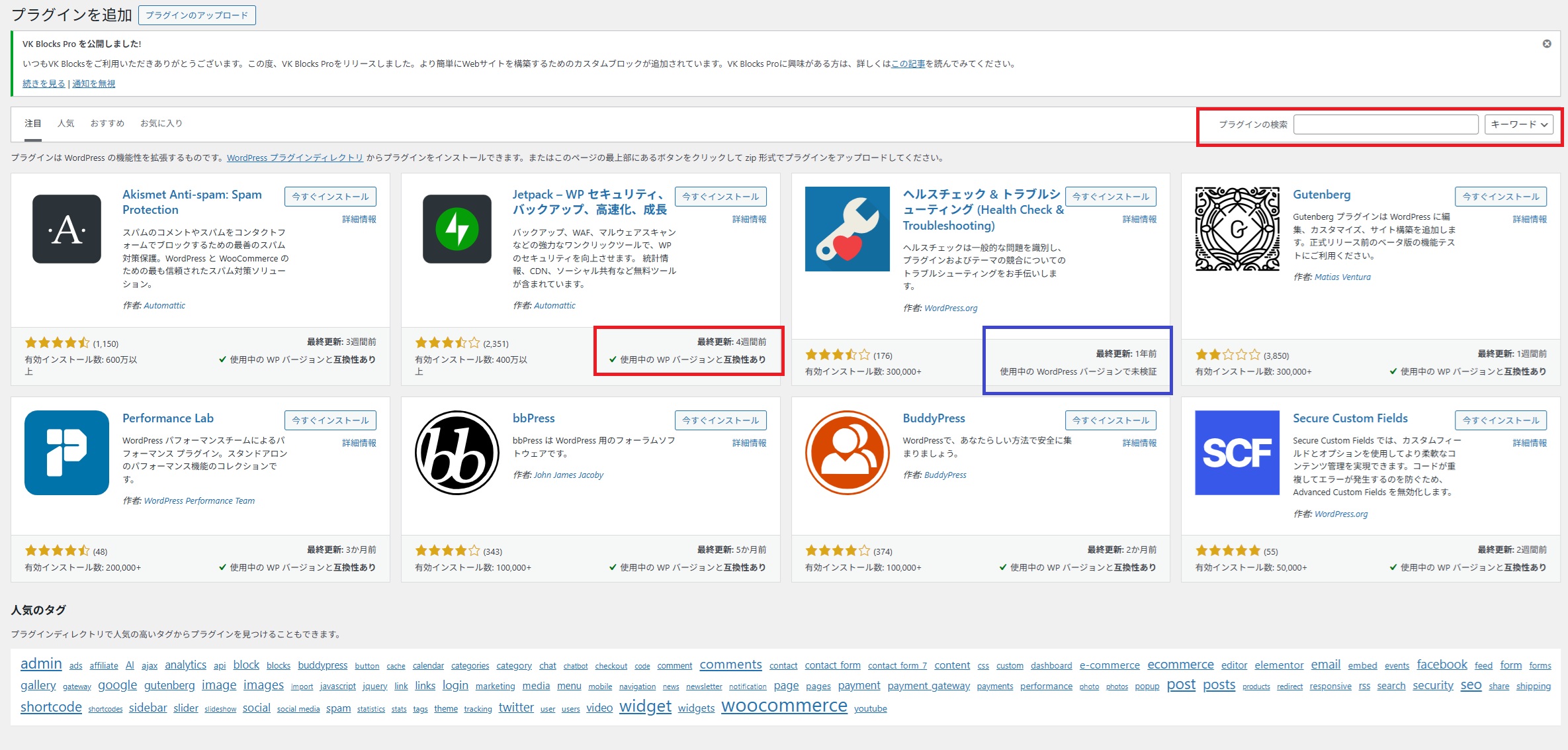Install Gutenberg with 今すぐインストール
This screenshot has width=1568, height=750.
tap(1501, 197)
